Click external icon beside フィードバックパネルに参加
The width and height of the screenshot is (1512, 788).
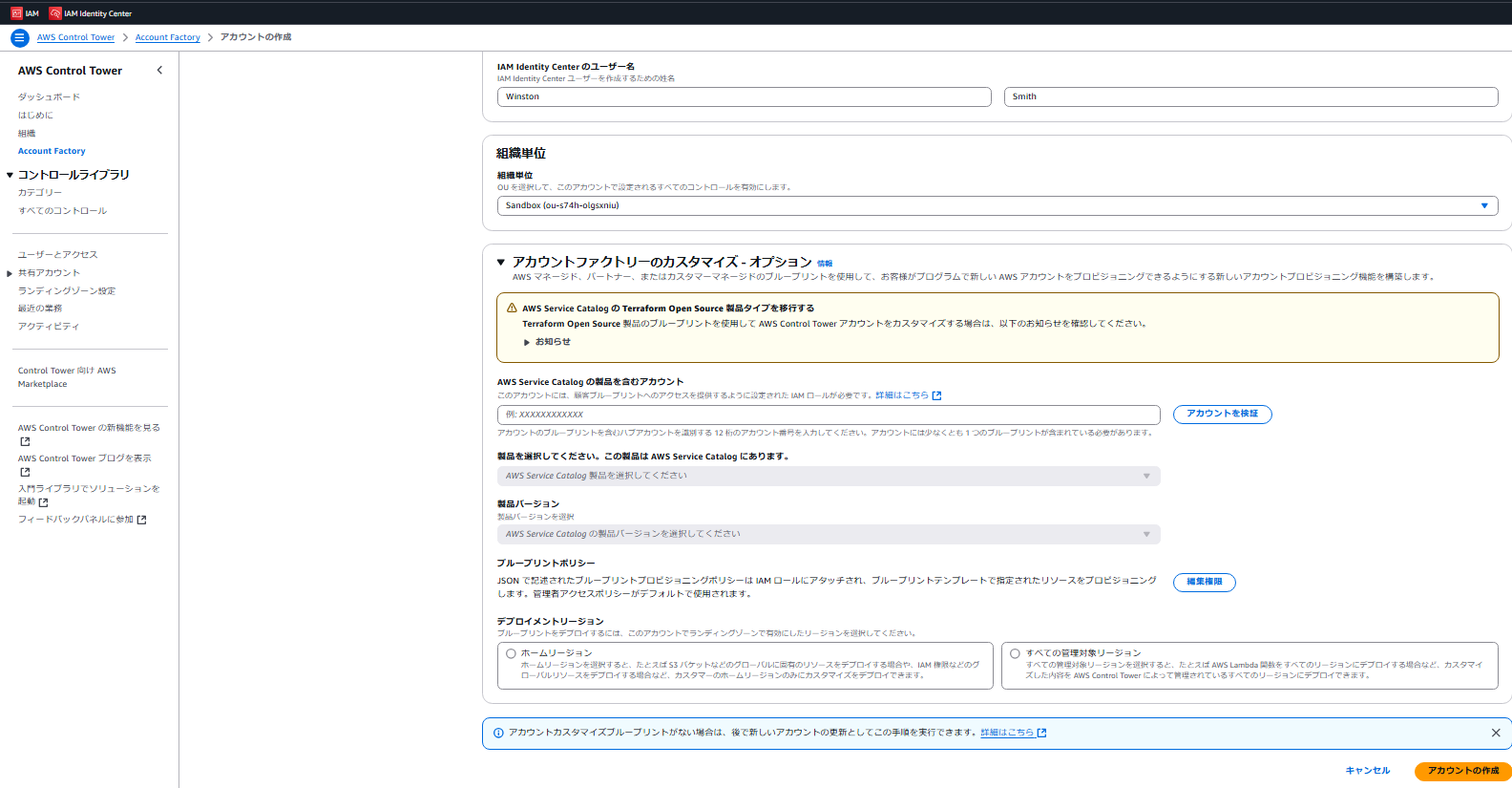(142, 520)
